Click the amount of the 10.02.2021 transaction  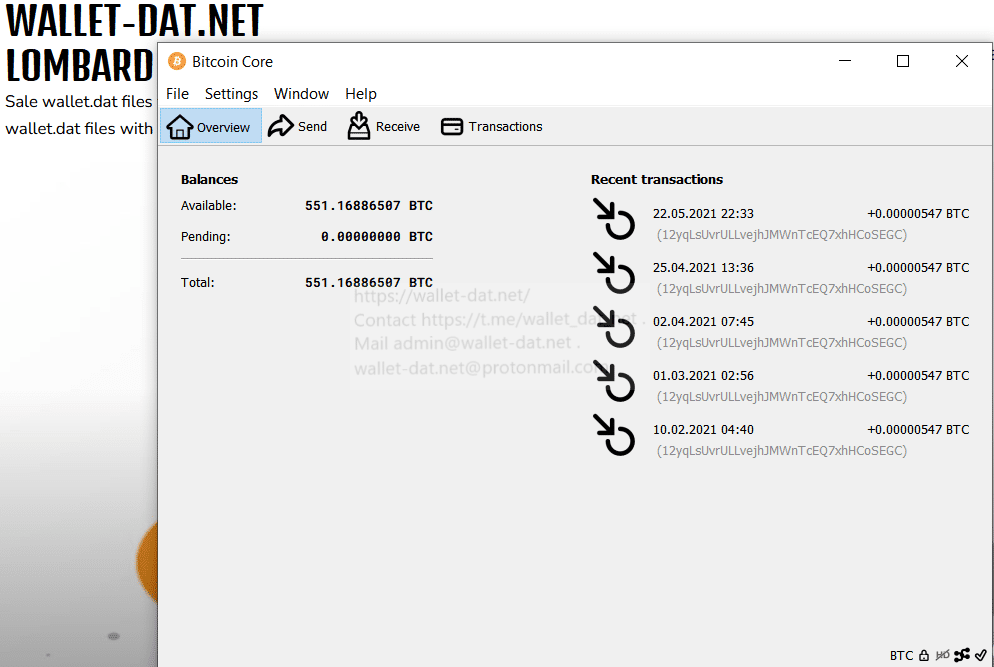coord(918,429)
